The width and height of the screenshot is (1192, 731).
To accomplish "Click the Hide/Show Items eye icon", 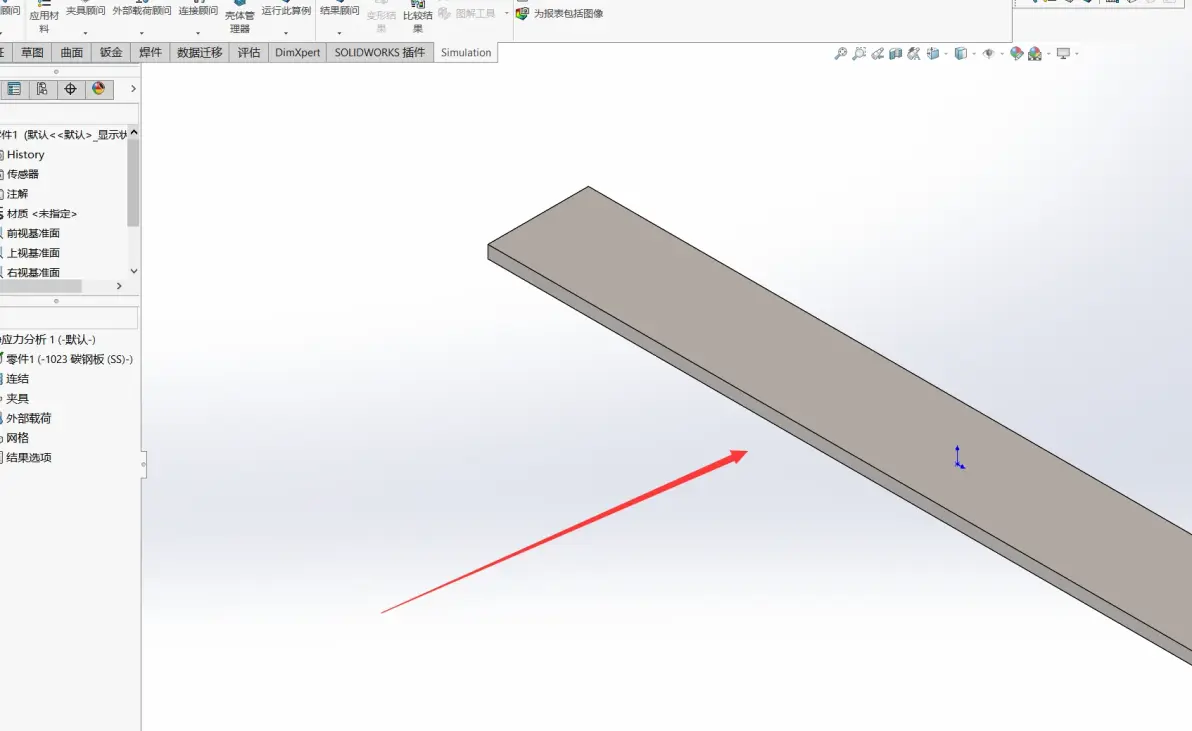I will pos(988,53).
